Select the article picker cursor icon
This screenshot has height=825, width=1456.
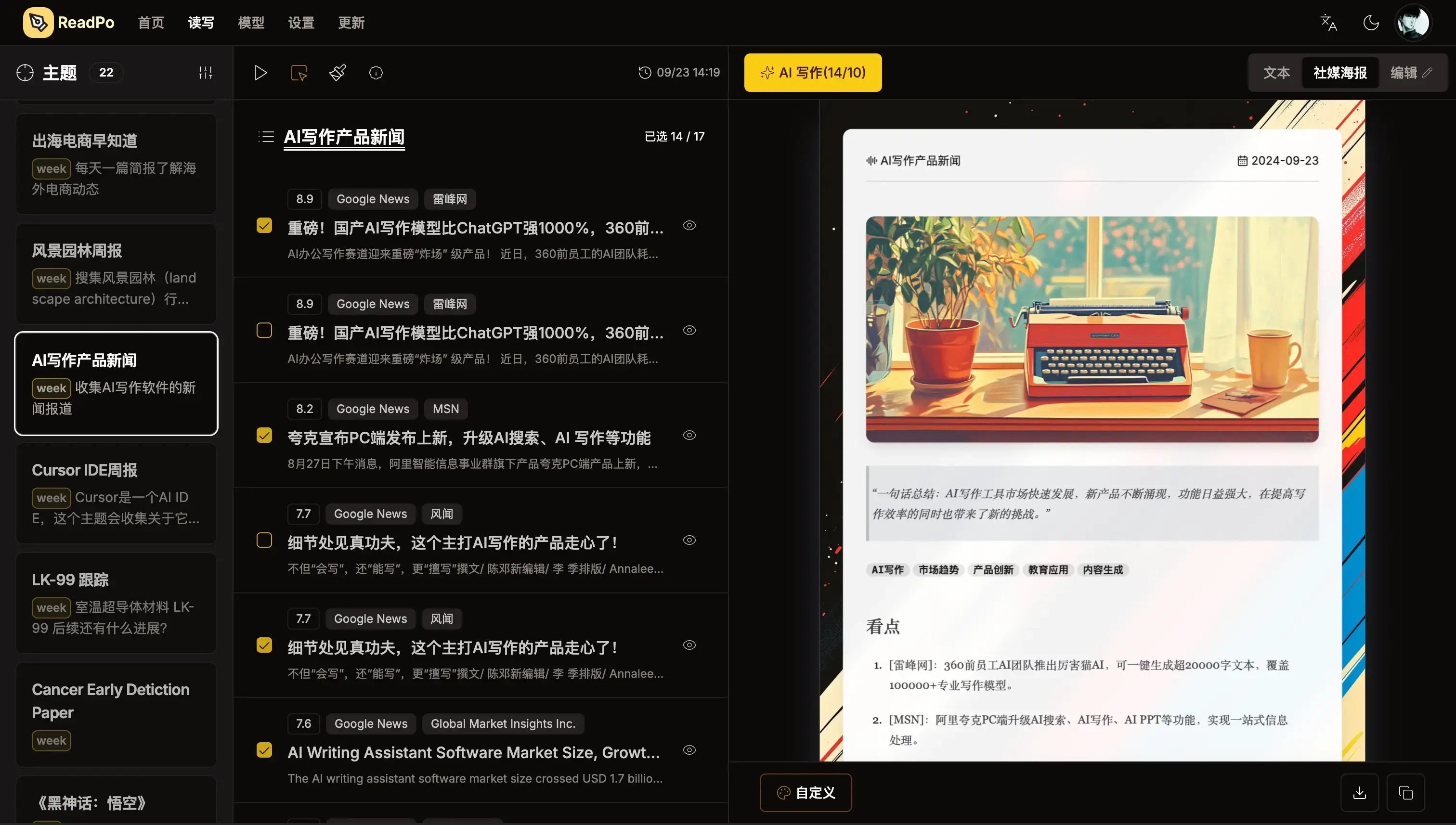point(299,73)
